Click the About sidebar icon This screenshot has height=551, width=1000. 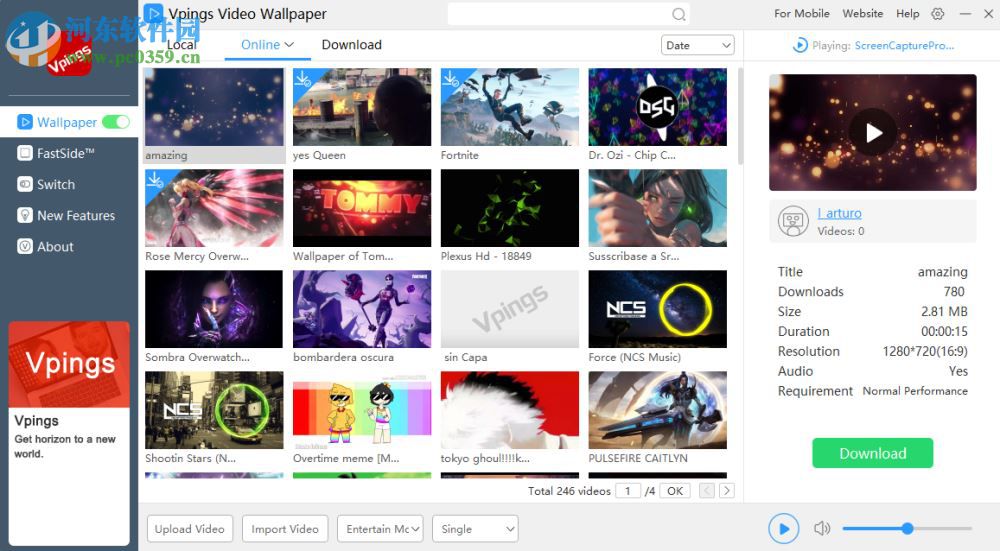[x=25, y=247]
